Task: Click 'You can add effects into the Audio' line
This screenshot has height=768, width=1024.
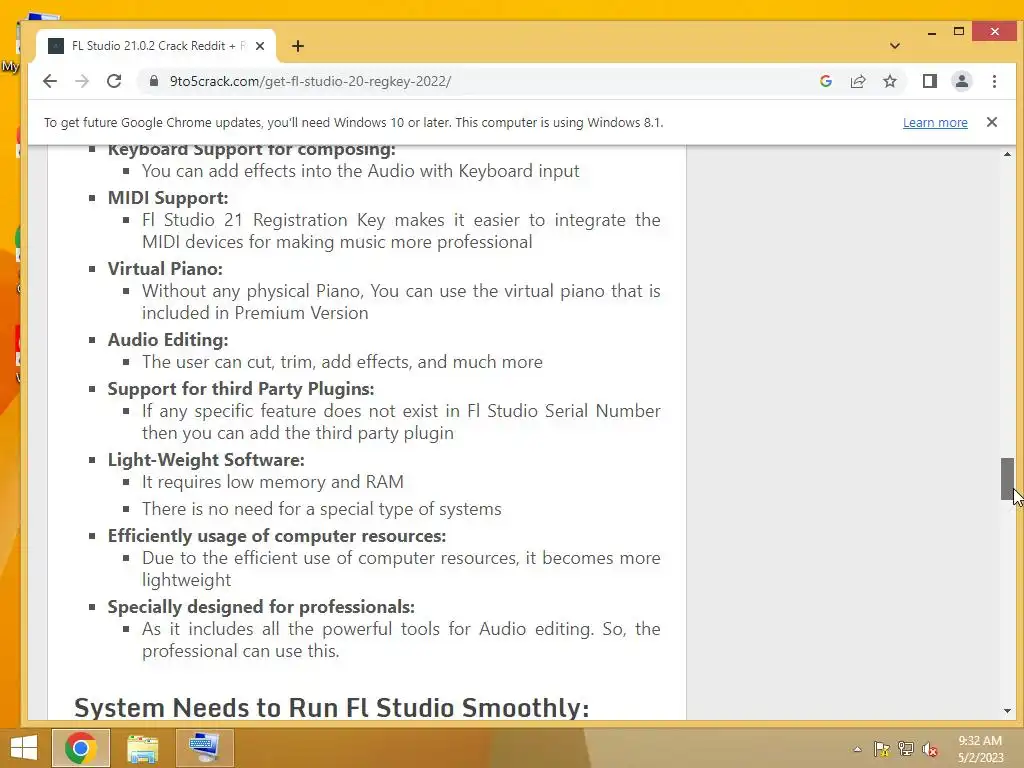Action: [x=360, y=171]
